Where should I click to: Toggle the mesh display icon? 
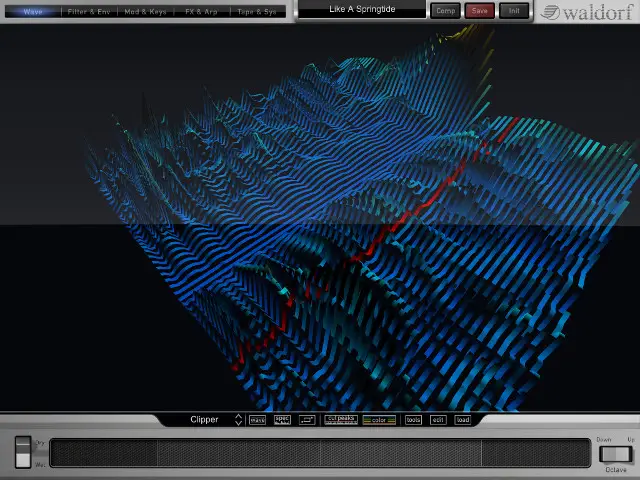point(257,420)
